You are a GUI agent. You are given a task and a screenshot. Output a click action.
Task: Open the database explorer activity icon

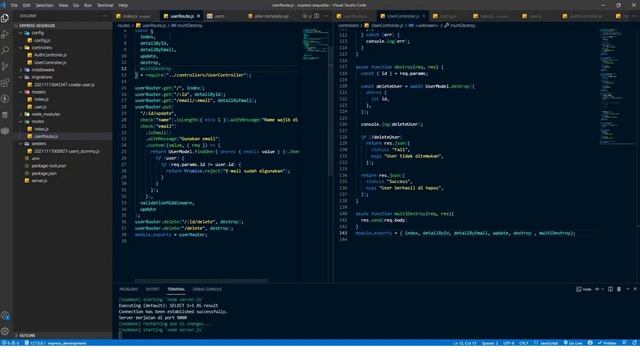(x=5, y=115)
